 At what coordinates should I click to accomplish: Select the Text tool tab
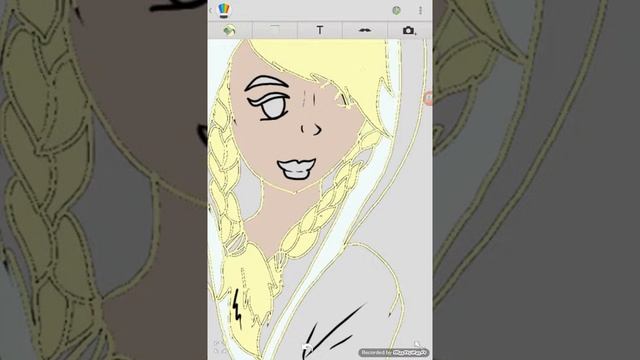pyautogui.click(x=320, y=31)
